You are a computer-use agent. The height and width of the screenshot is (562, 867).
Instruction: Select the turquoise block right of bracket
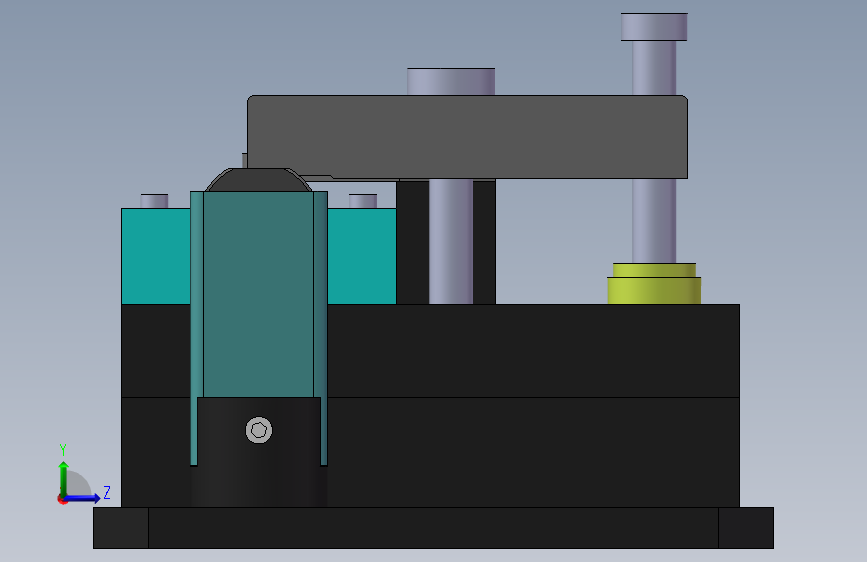362,256
